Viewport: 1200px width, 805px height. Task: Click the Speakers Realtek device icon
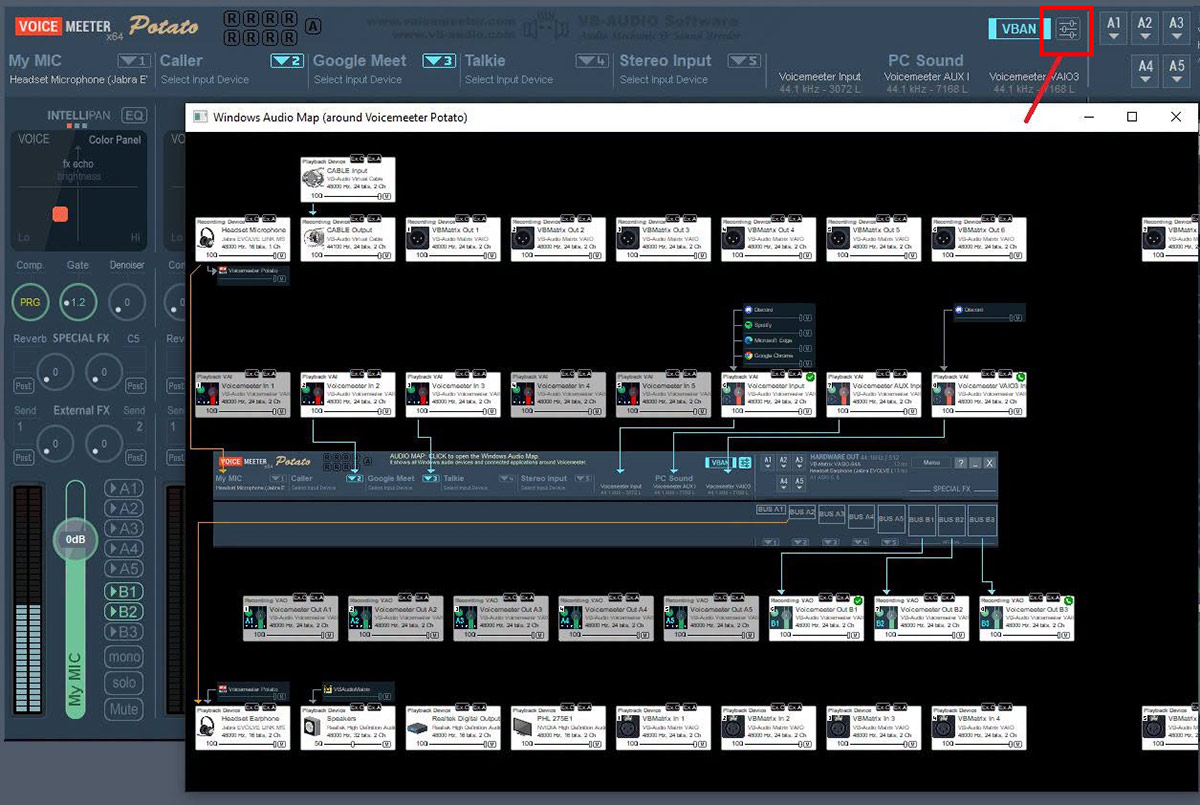314,727
